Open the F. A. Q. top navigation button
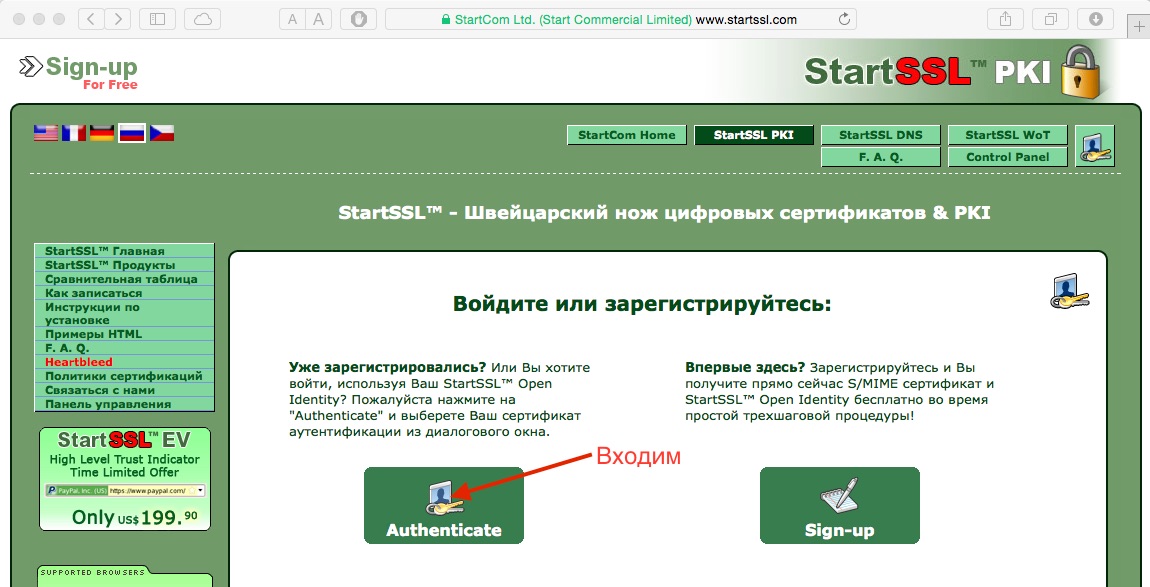 880,157
